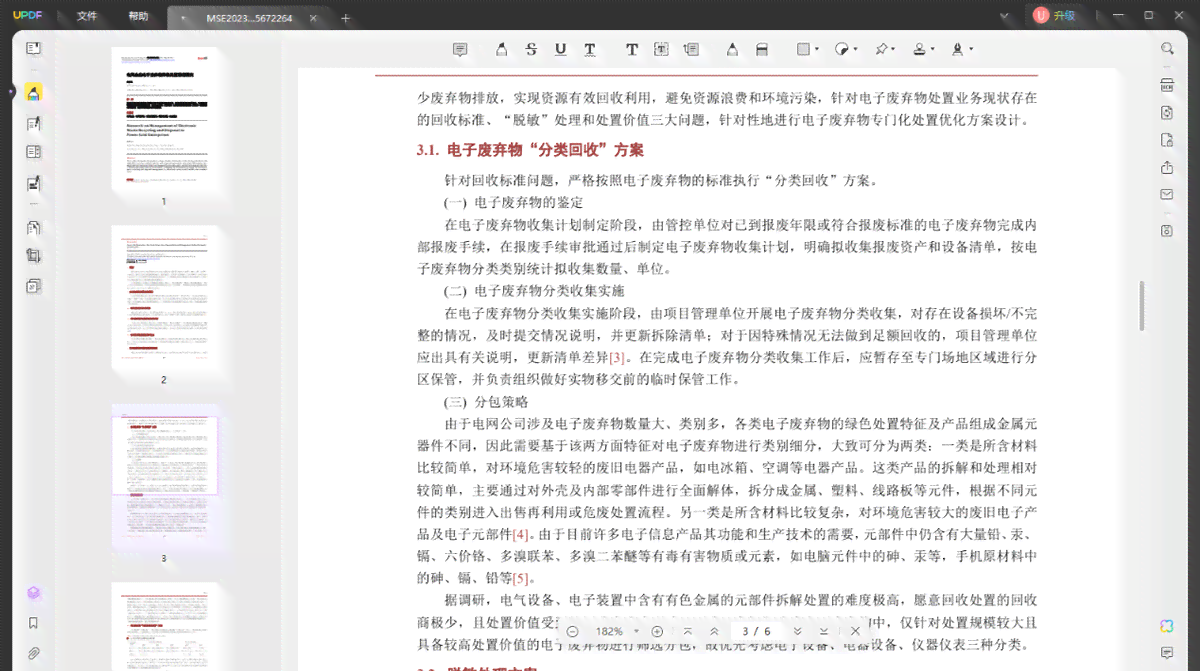Viewport: 1200px width, 671px height.
Task: Select the squiggly underline tool
Action: (x=590, y=49)
